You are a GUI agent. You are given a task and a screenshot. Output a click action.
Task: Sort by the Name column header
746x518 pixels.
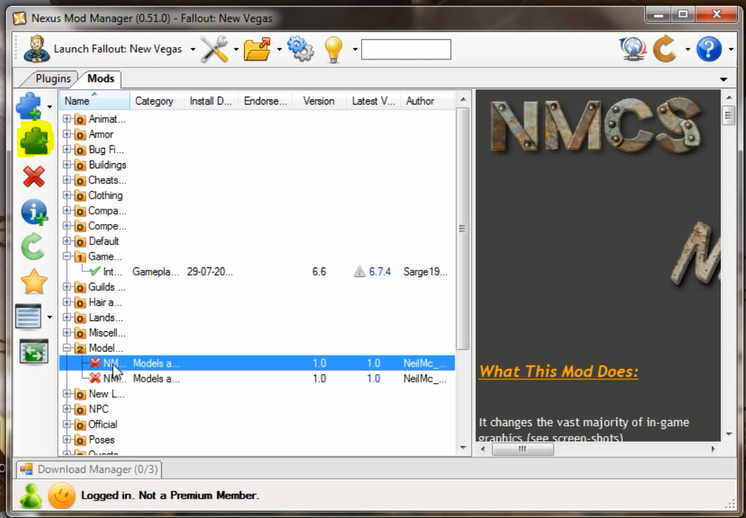(x=94, y=101)
